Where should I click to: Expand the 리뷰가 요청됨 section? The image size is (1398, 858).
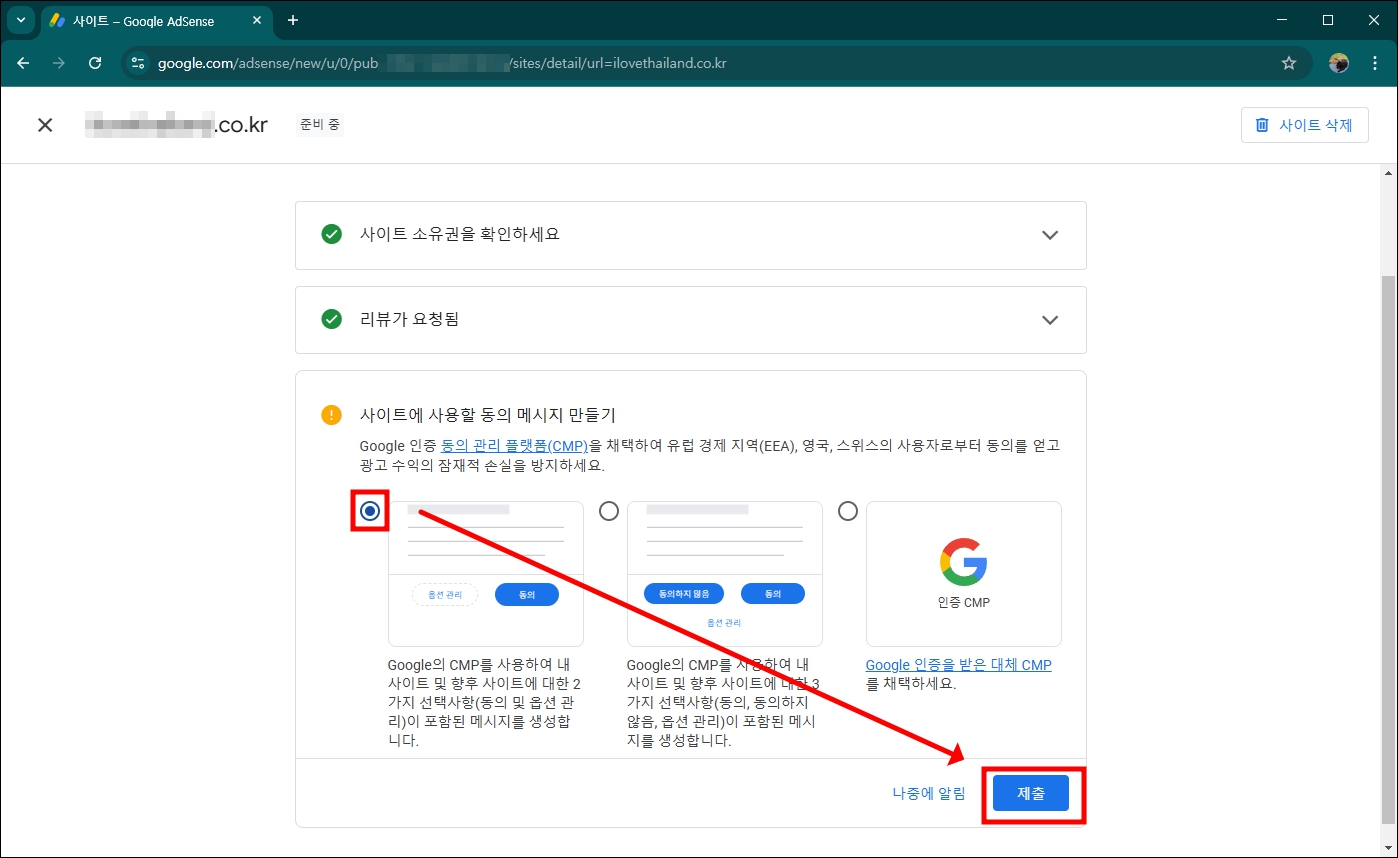(x=1050, y=320)
